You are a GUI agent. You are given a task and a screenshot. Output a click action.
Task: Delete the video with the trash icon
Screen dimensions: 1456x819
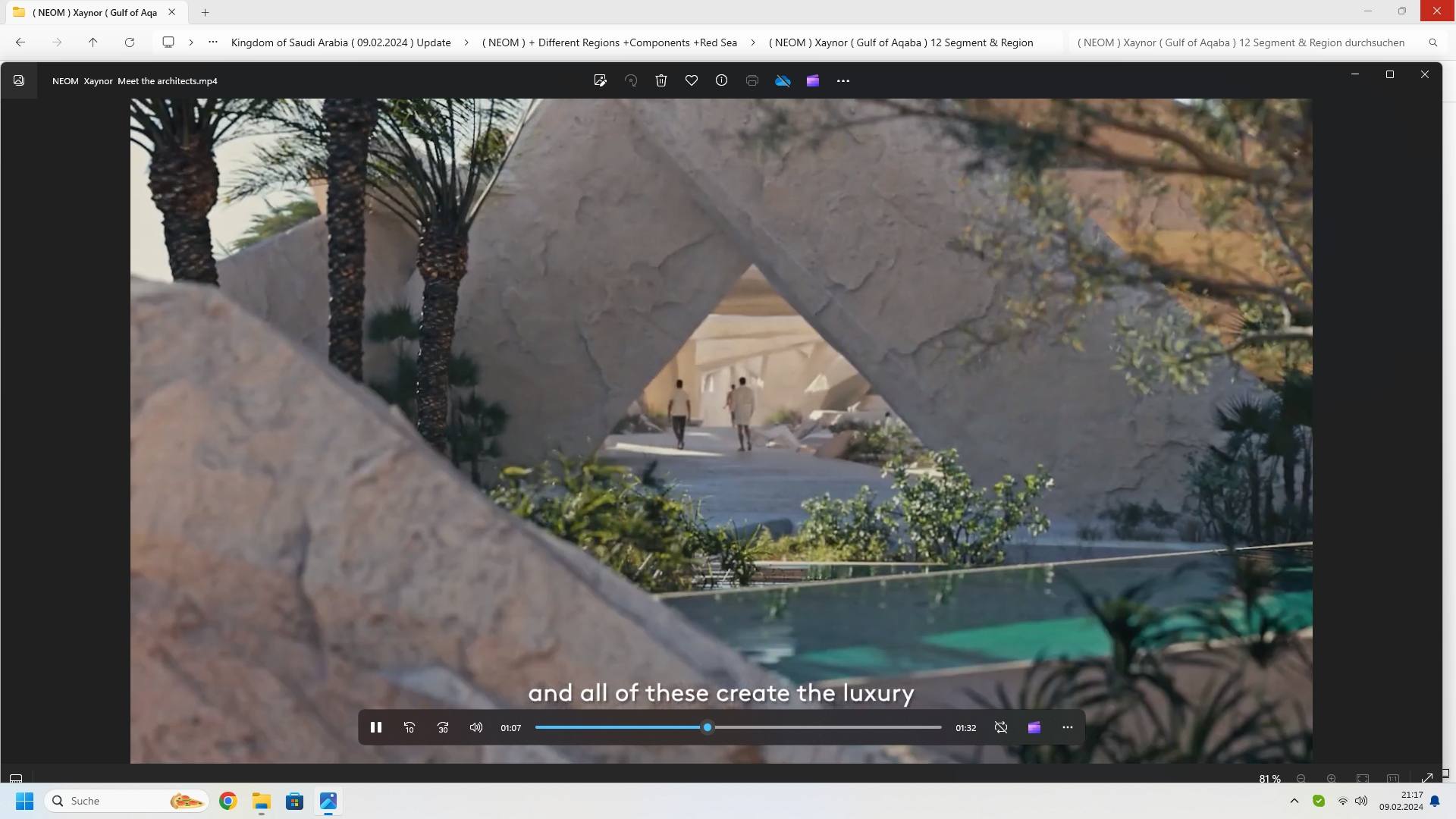pyautogui.click(x=661, y=80)
